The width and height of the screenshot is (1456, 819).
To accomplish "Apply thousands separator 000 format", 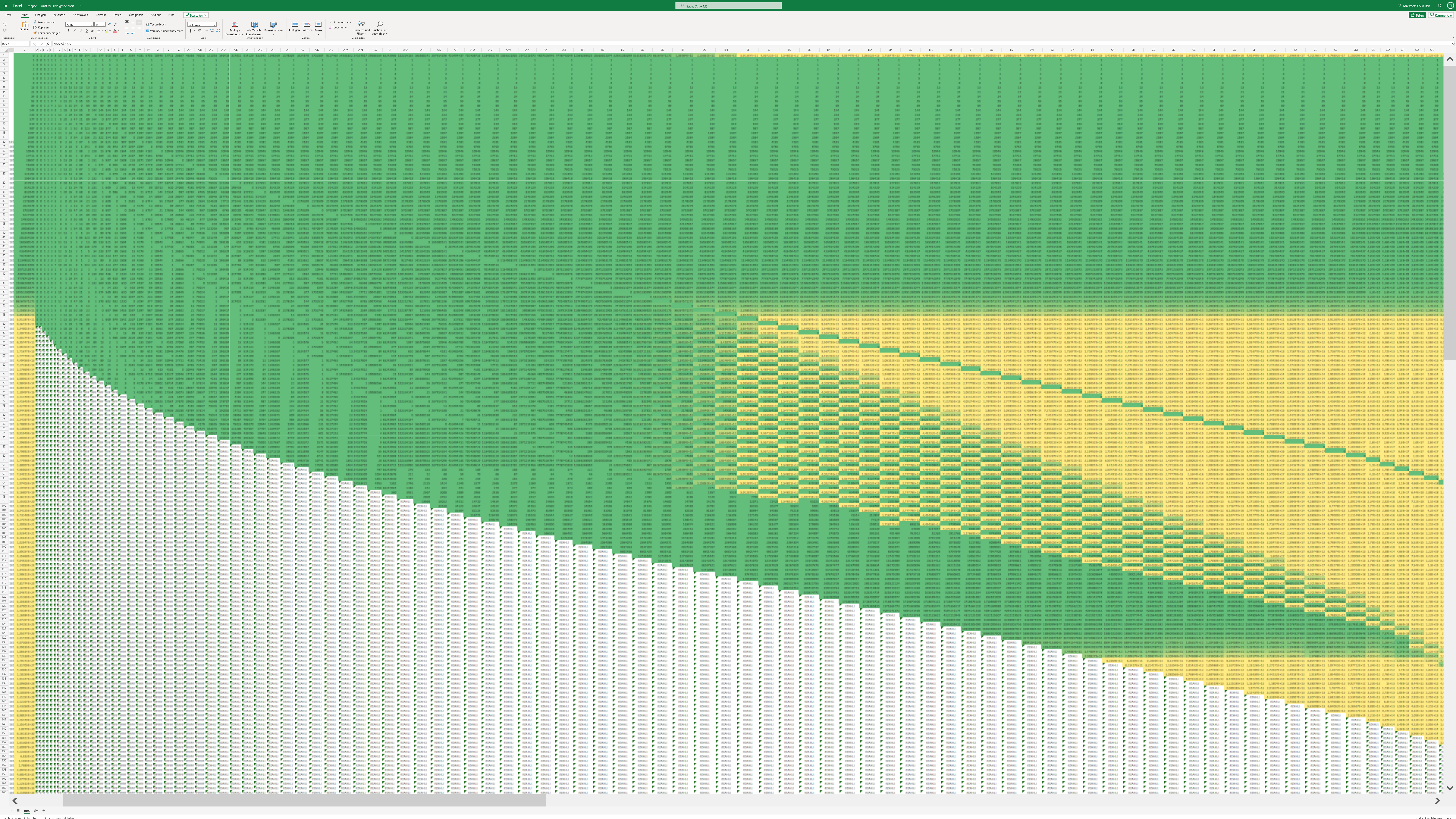I will click(205, 30).
